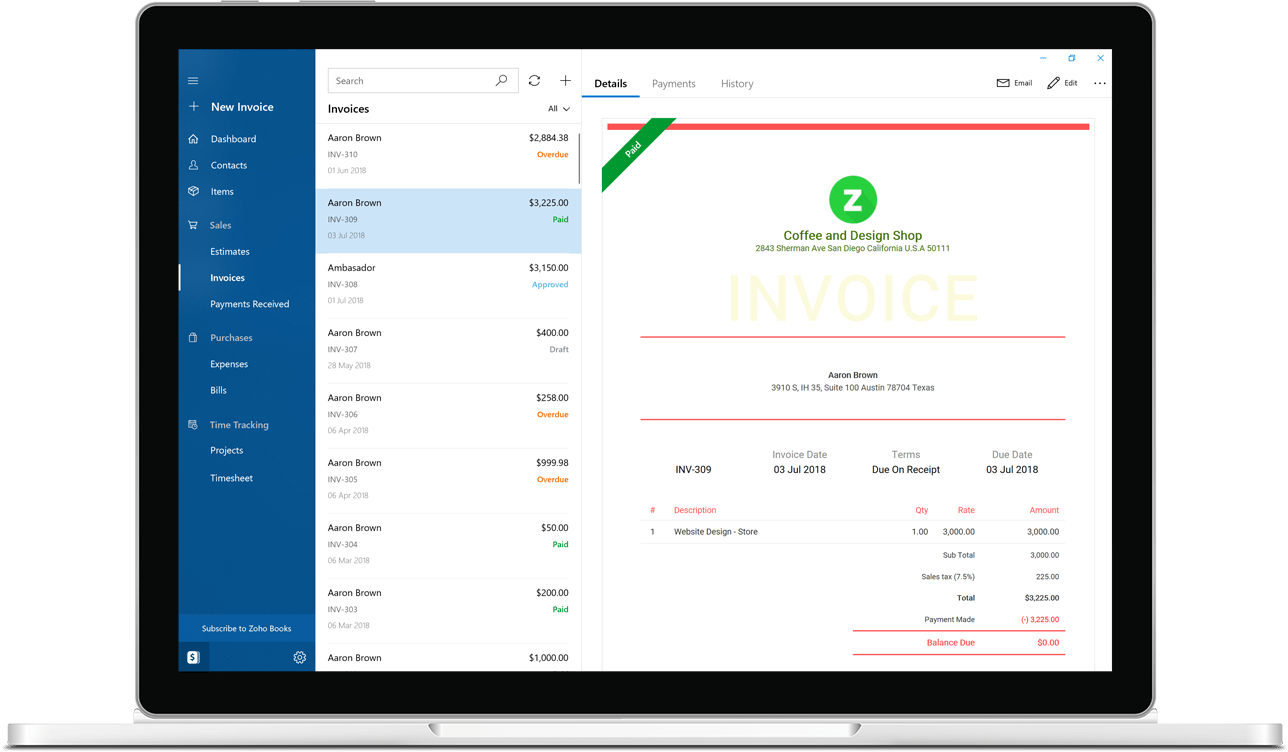Open Settings with the gear icon
Viewport: 1288px width, 752px height.
[299, 657]
